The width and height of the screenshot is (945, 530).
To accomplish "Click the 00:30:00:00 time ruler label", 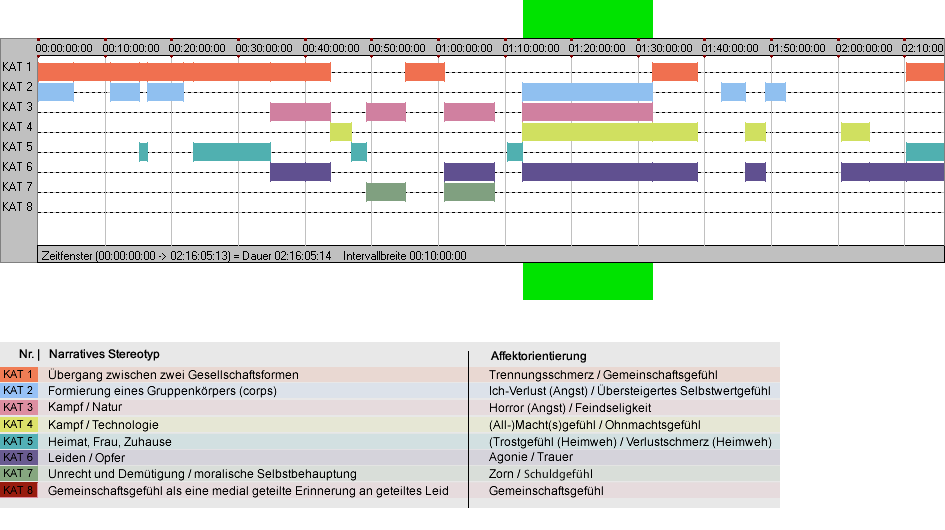I will click(x=264, y=48).
